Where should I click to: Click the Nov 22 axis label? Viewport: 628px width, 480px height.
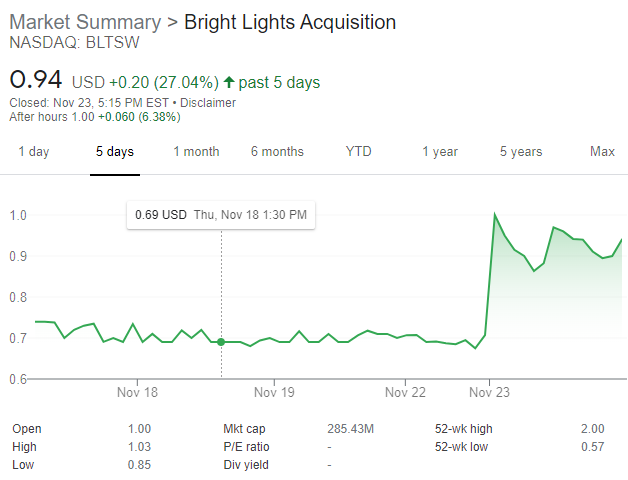coord(405,392)
